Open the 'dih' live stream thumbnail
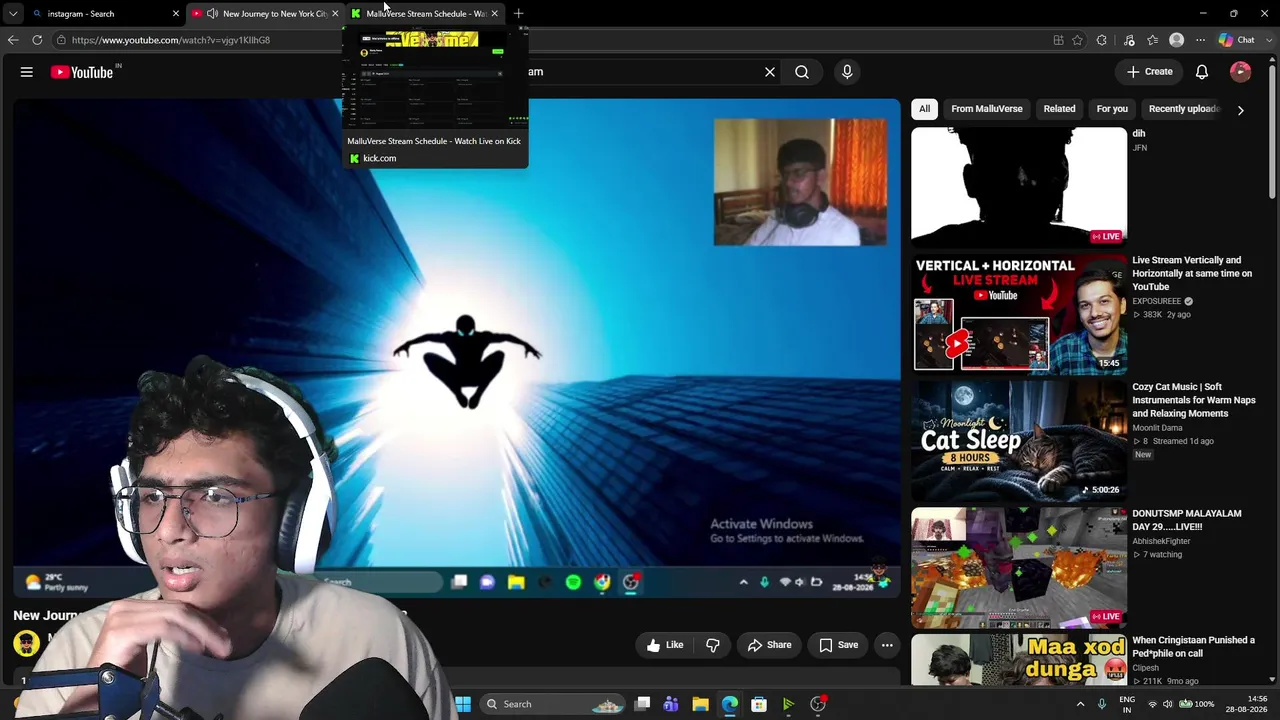The height and width of the screenshot is (720, 1280). point(1019,187)
